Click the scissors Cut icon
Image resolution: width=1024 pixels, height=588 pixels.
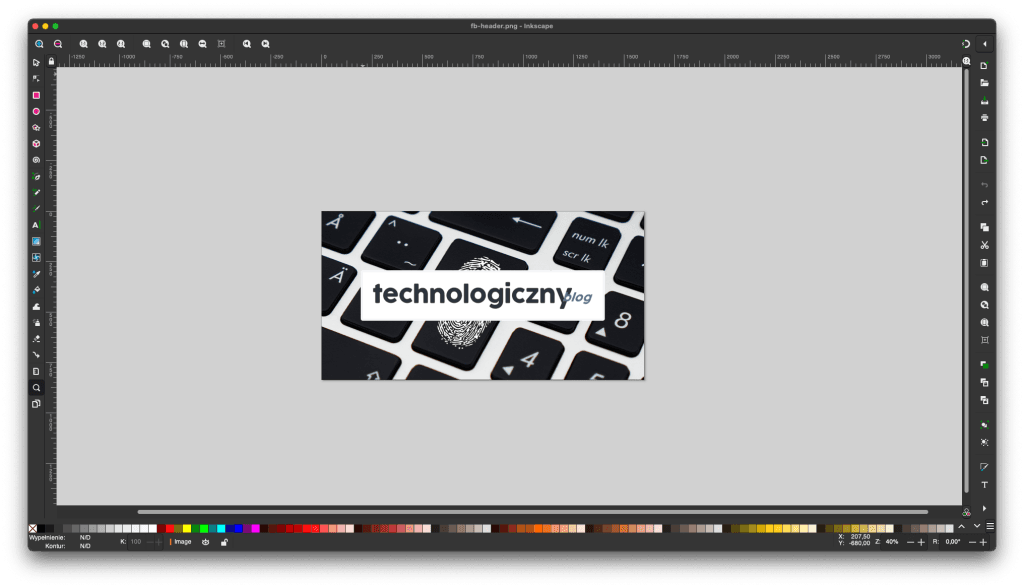click(984, 245)
